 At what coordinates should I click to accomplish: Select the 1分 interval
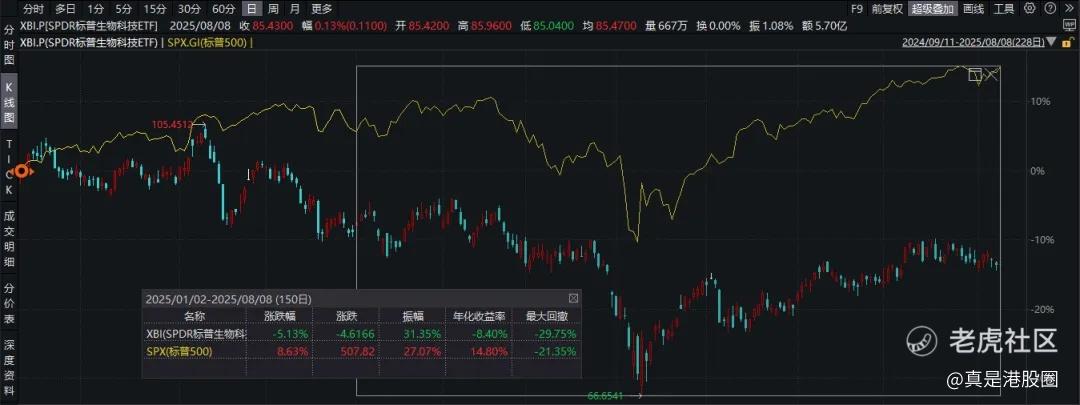(x=95, y=9)
